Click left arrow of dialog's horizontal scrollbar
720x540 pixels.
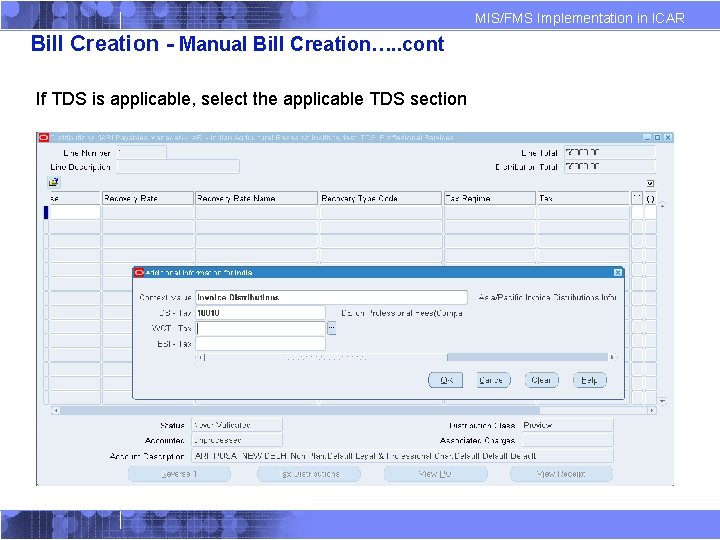coord(200,357)
